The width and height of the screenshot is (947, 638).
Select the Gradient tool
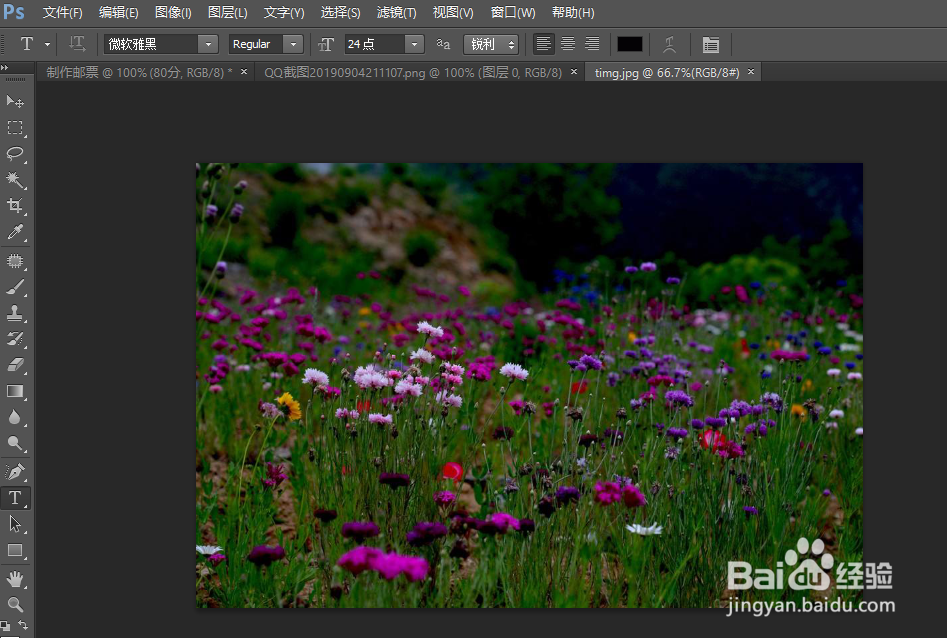pyautogui.click(x=15, y=392)
